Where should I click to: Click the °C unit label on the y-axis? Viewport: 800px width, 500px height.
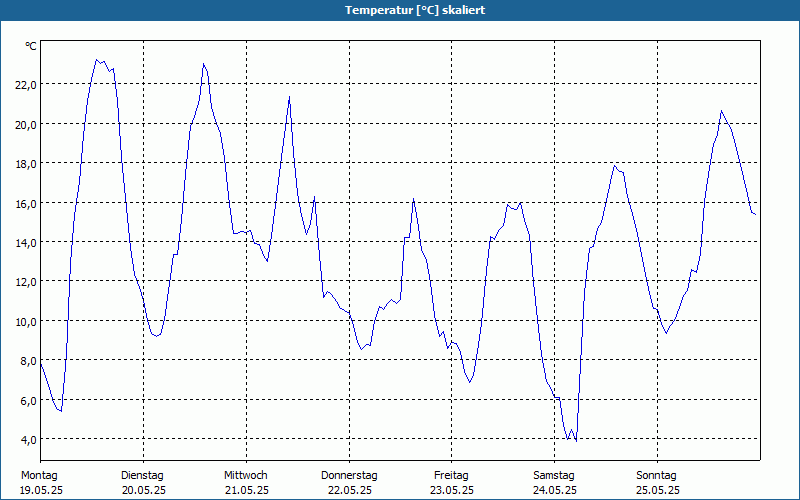pyautogui.click(x=31, y=46)
